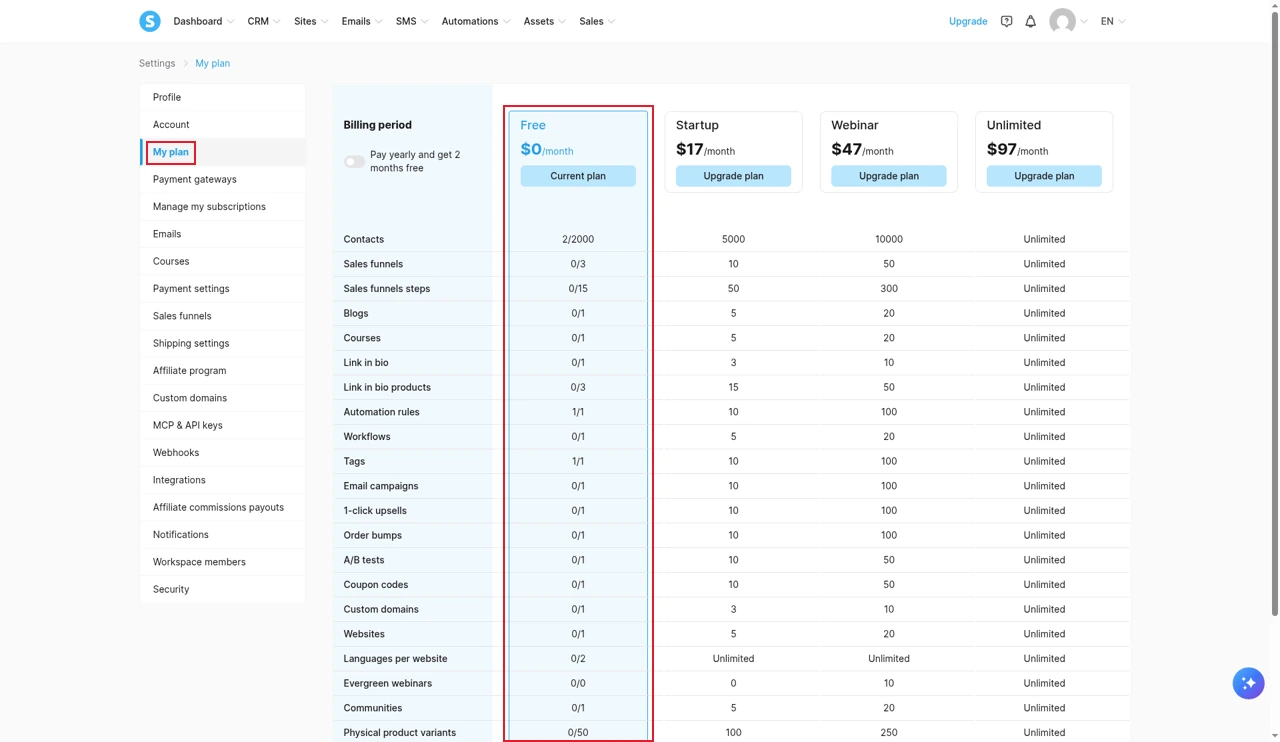Open Integrations settings
Screen dimensions: 1280x742
tap(223, 480)
